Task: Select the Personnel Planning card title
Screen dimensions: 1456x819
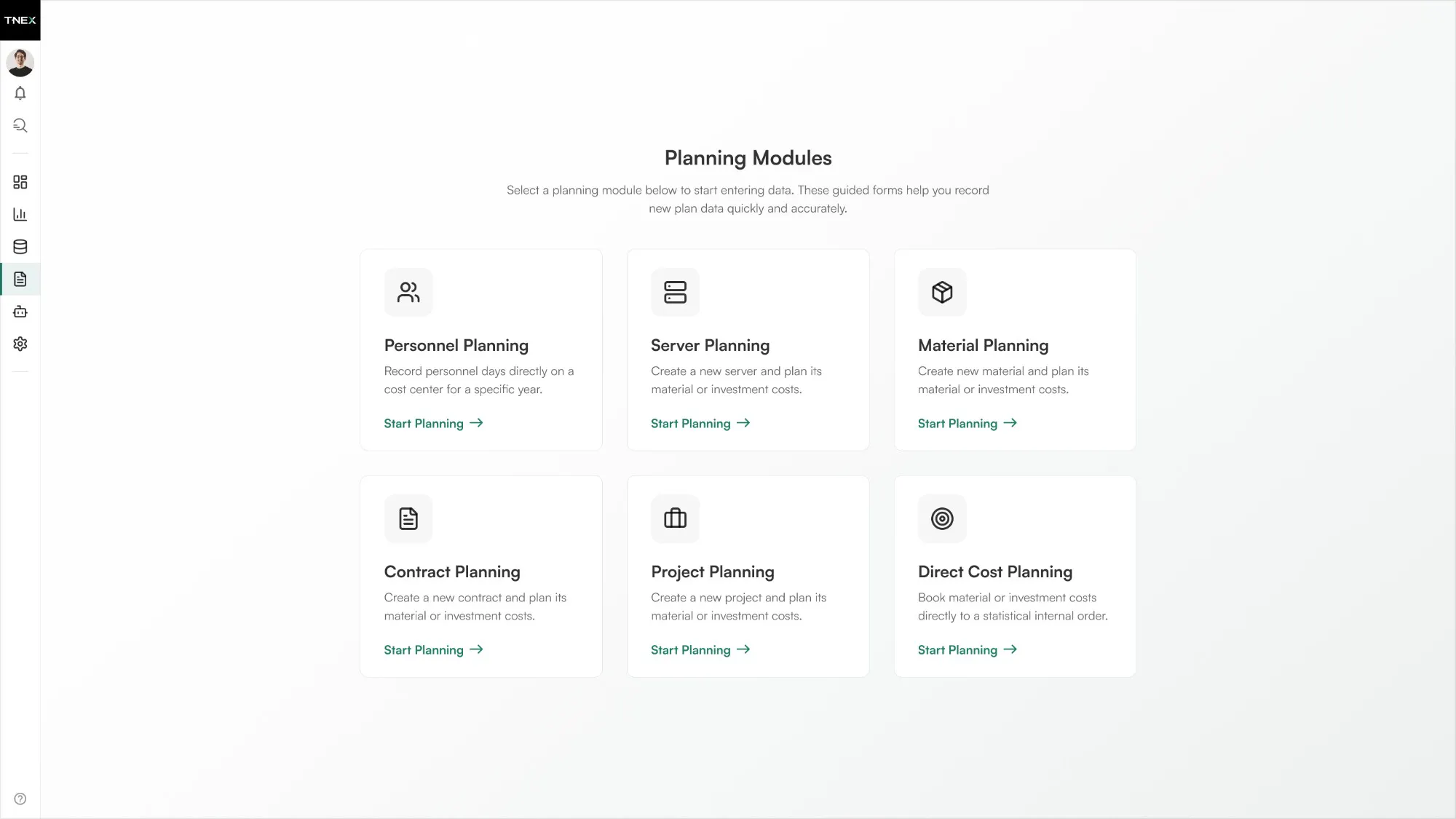Action: (456, 346)
